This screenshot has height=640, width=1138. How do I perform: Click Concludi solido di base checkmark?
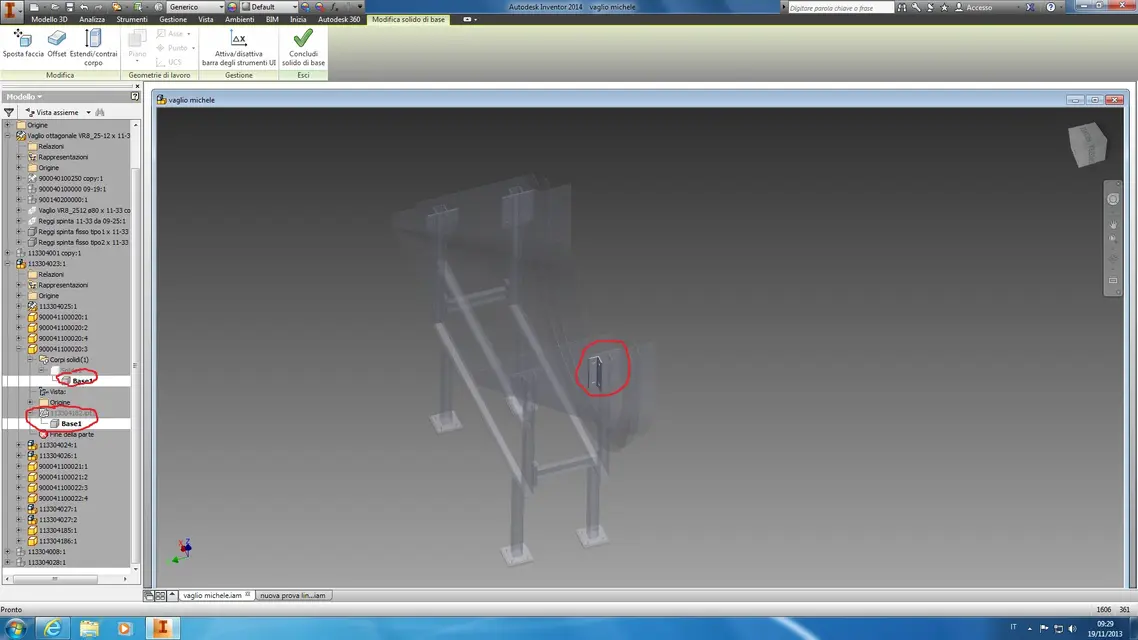(303, 48)
